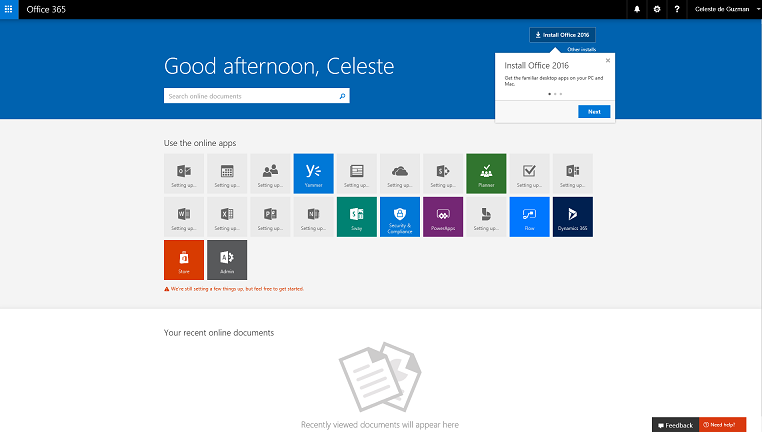The height and width of the screenshot is (432, 762).
Task: Open the Other installs link
Action: (x=581, y=50)
